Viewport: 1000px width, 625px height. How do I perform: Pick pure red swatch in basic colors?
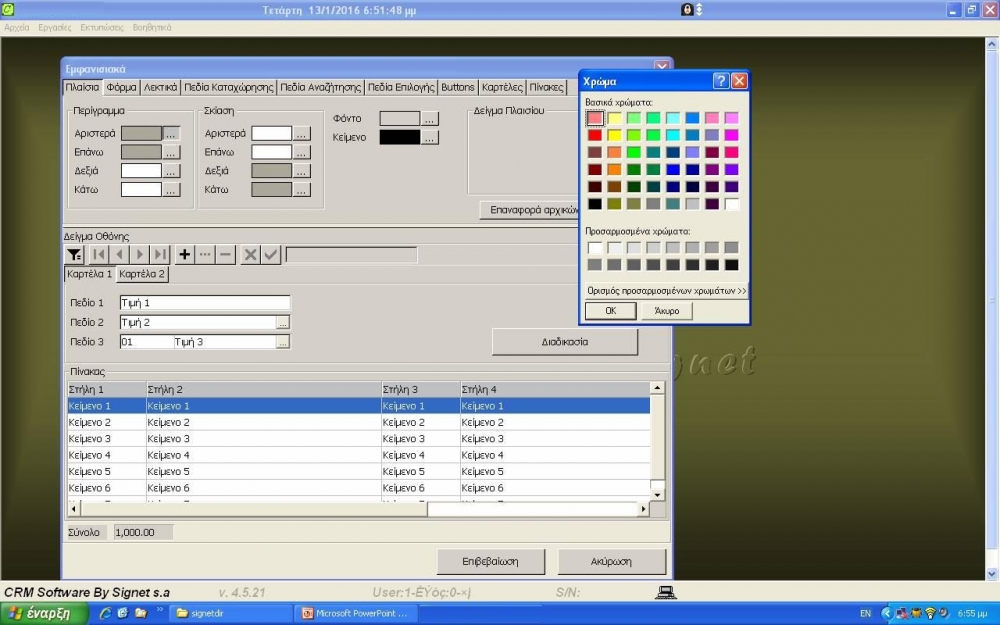pos(595,135)
